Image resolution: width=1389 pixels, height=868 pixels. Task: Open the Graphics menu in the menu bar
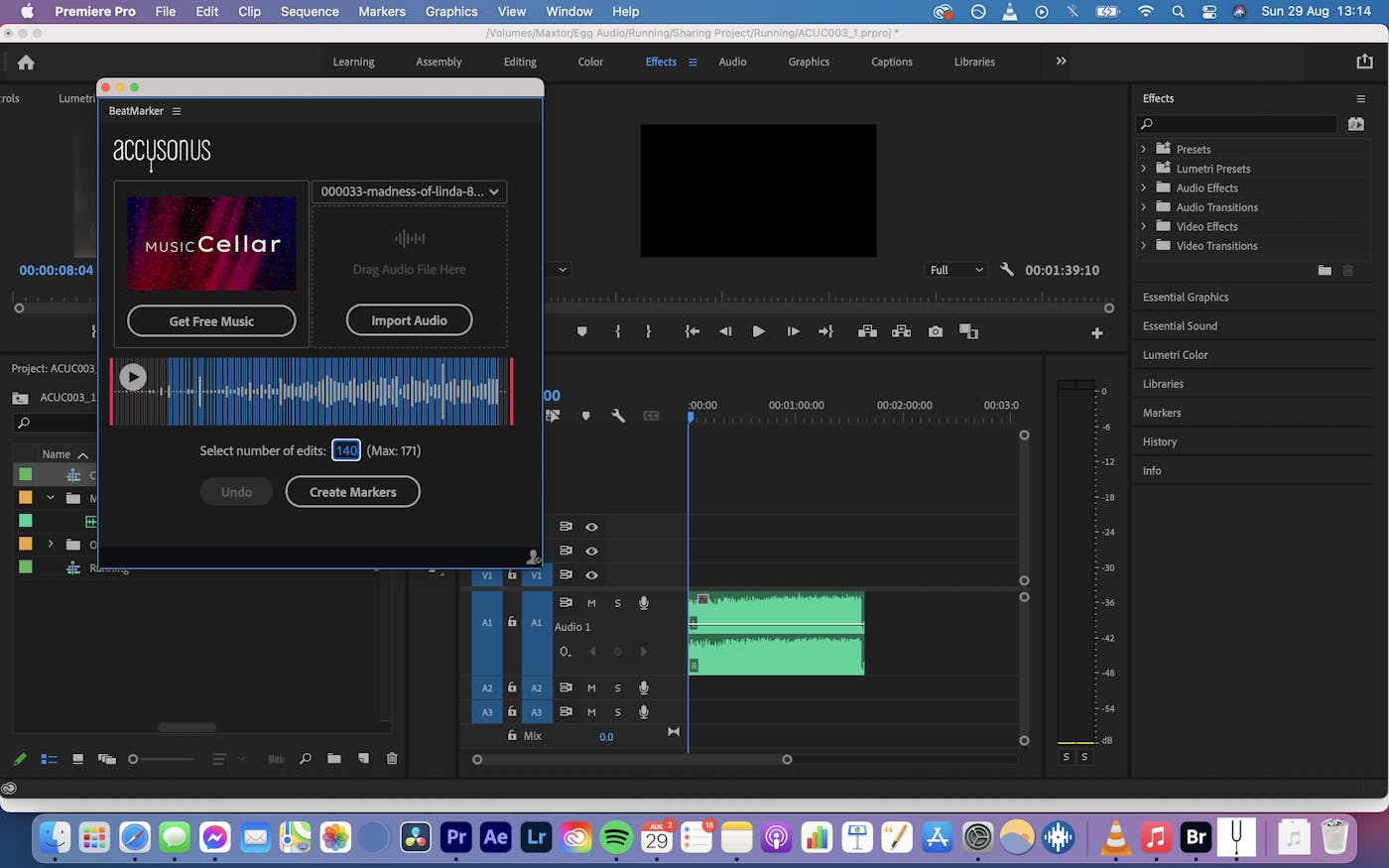click(451, 12)
